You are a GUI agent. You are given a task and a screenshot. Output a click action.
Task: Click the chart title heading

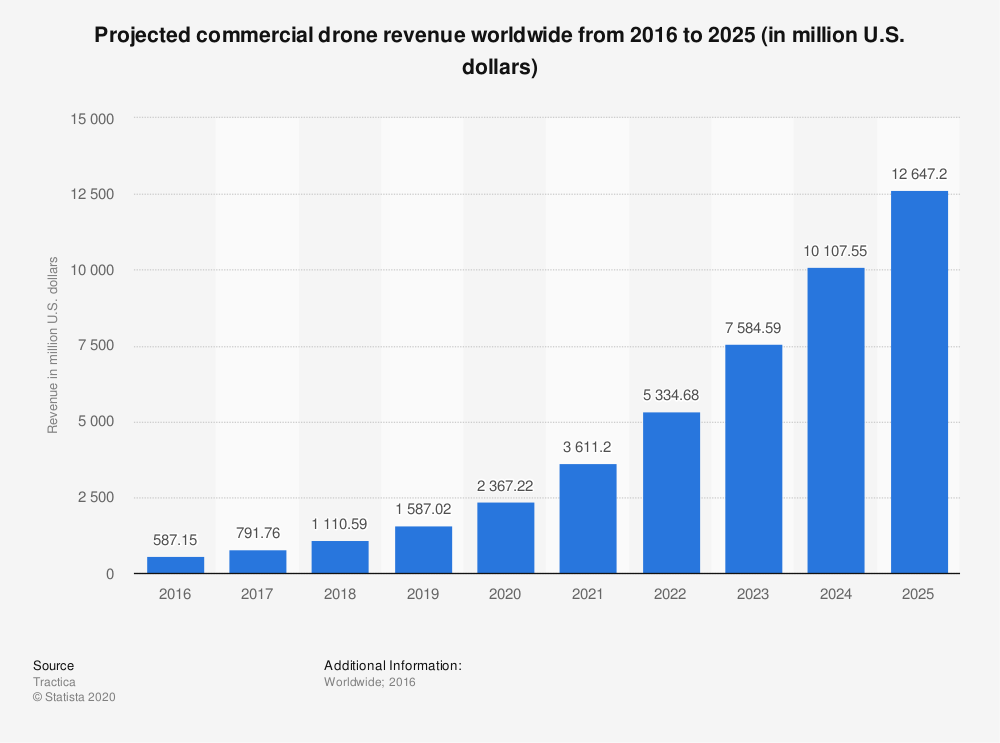[499, 50]
